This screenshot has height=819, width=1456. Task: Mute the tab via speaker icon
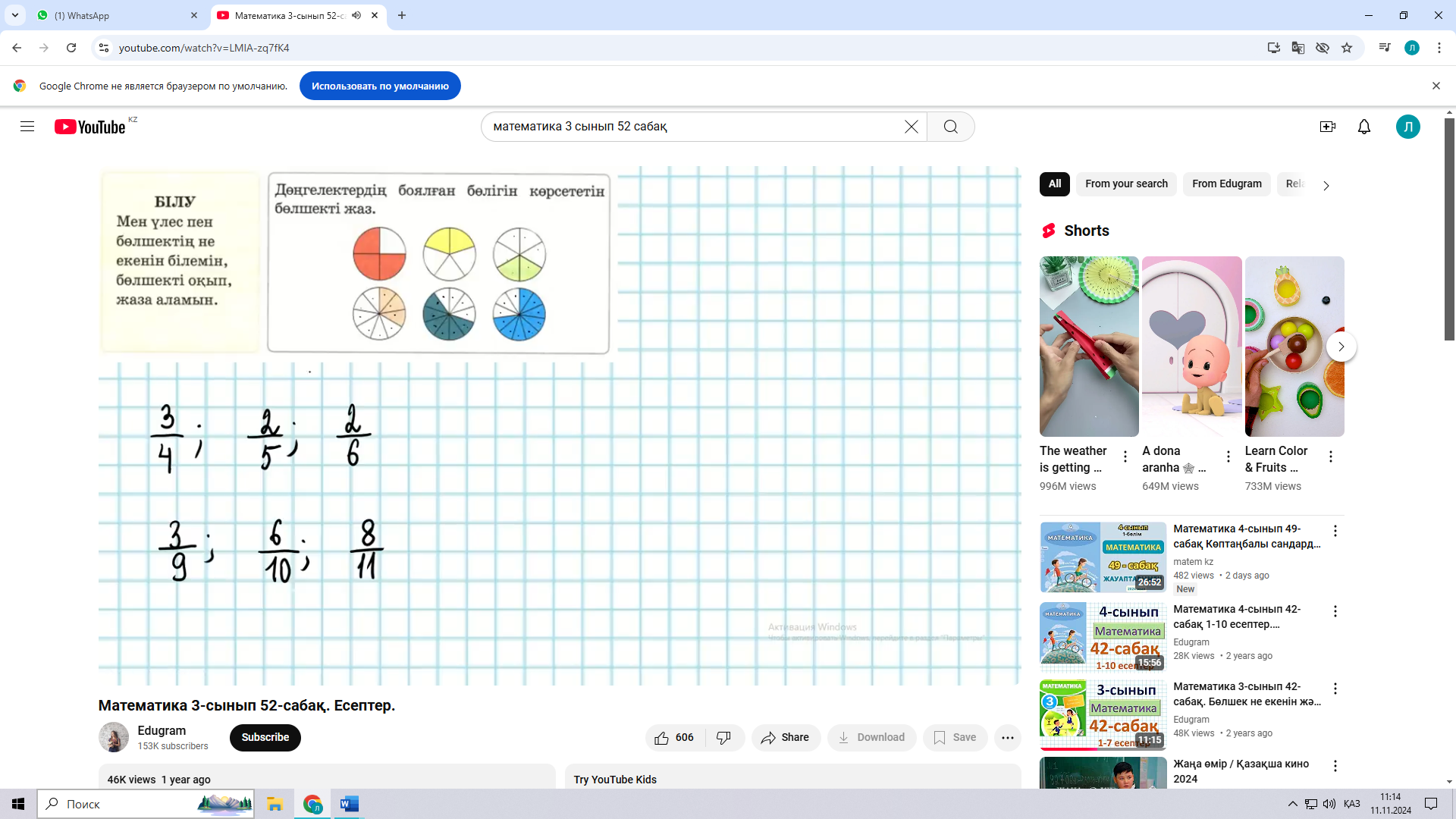(356, 15)
